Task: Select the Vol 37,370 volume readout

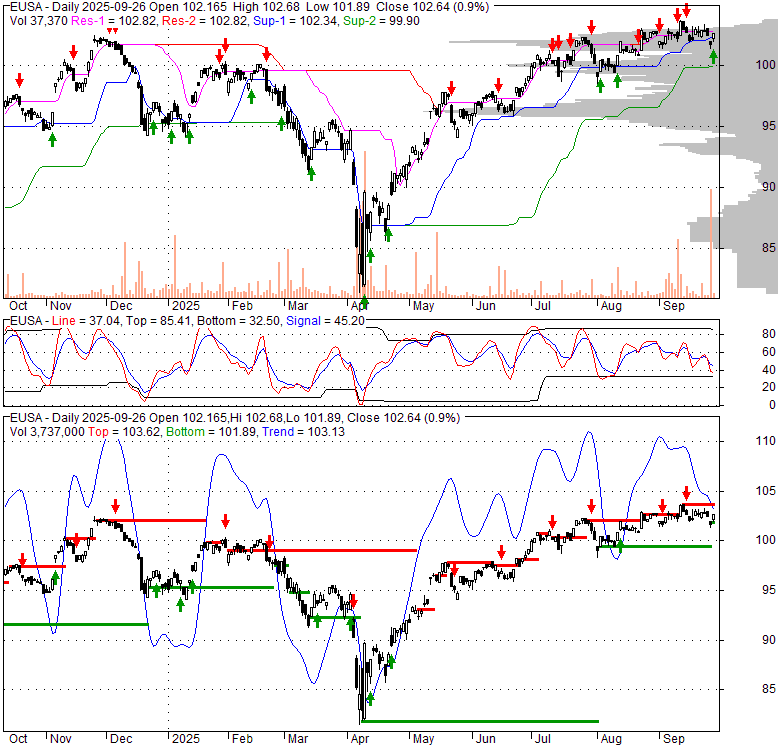Action: (39, 21)
